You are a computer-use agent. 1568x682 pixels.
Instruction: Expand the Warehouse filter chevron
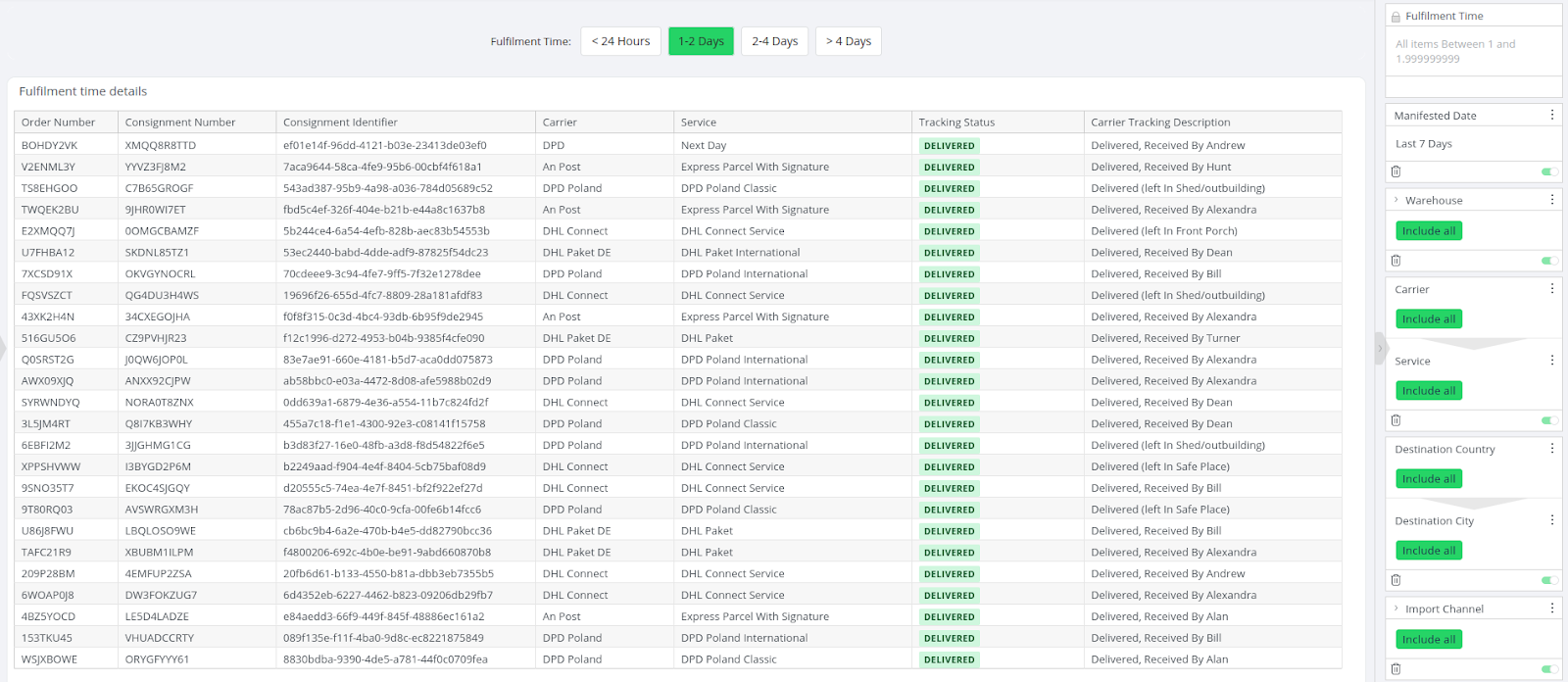(1396, 200)
